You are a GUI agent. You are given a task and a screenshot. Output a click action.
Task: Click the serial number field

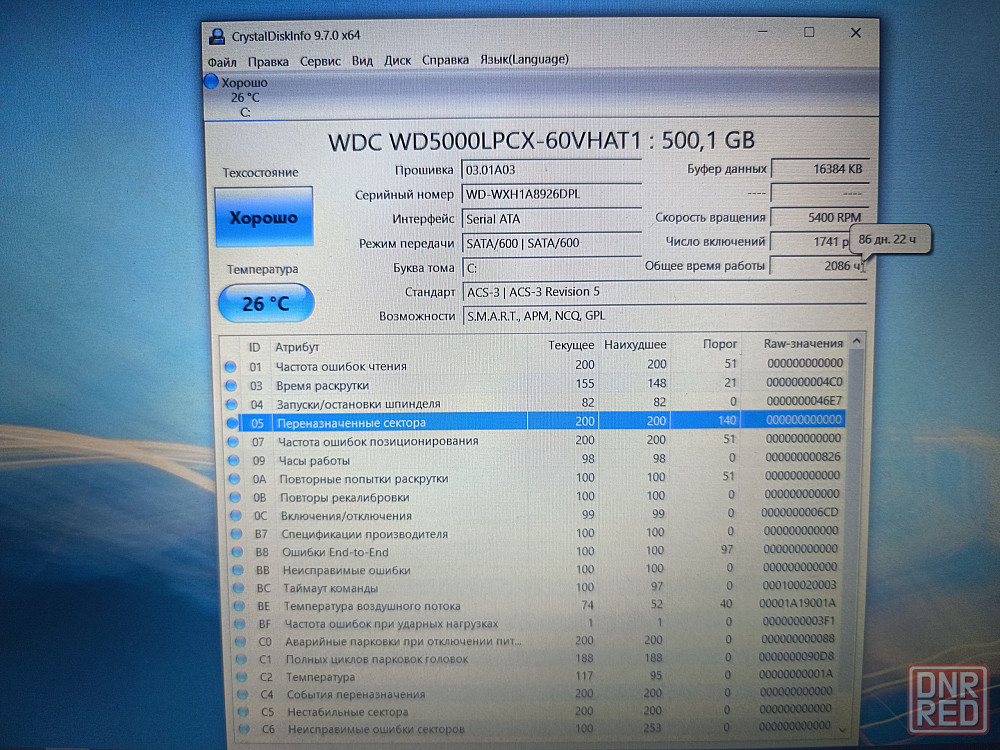(x=550, y=194)
